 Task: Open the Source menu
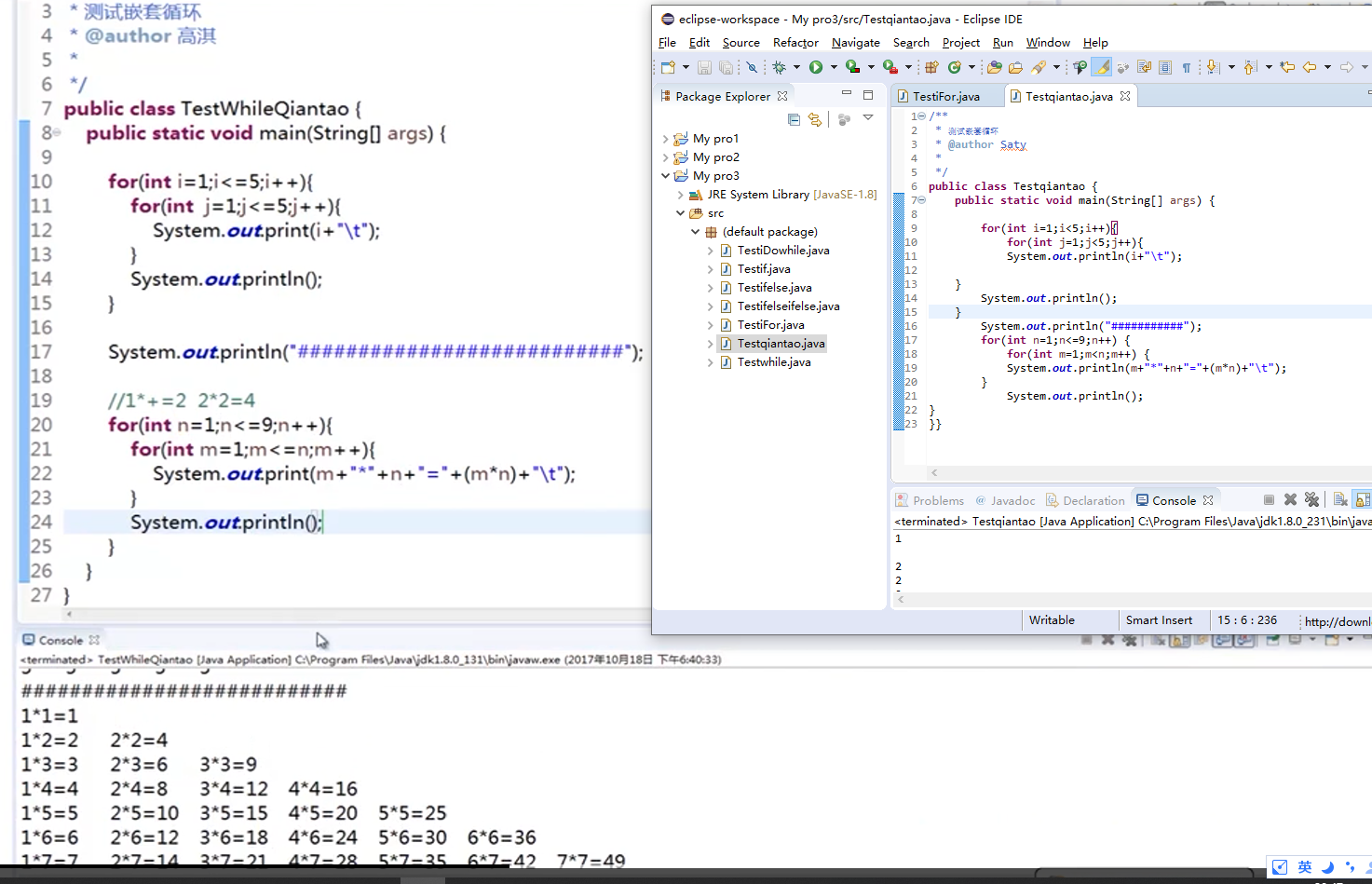click(x=740, y=43)
